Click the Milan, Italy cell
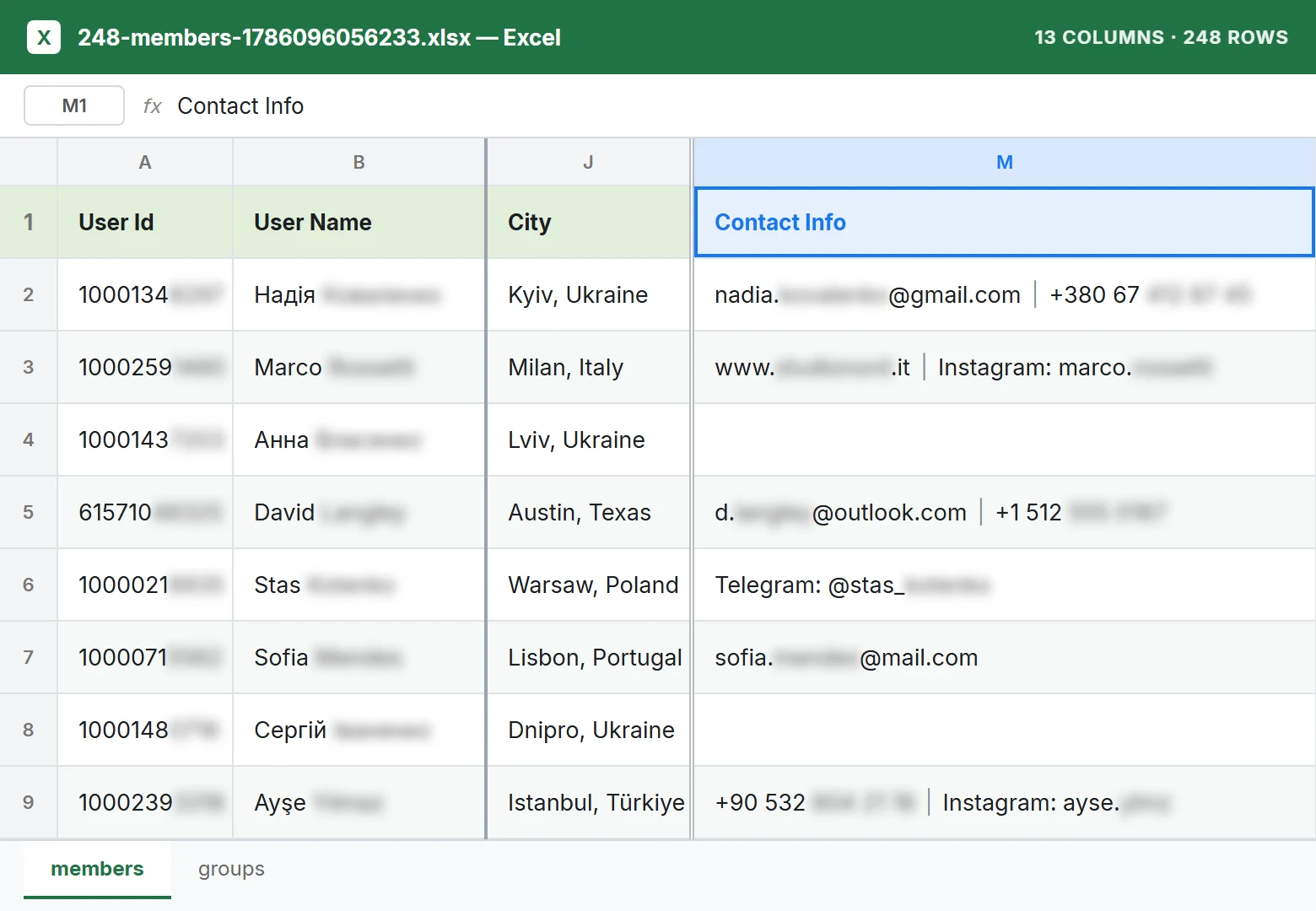This screenshot has height=911, width=1316. pyautogui.click(x=589, y=367)
